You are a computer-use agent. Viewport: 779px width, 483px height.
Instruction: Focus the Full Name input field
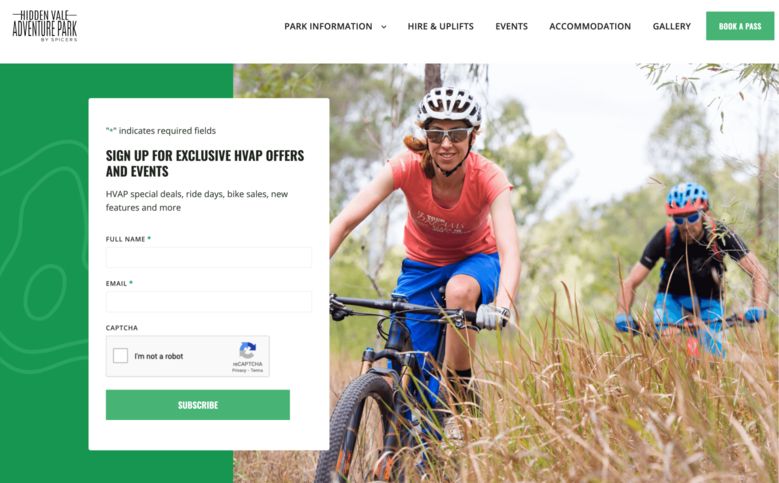209,257
